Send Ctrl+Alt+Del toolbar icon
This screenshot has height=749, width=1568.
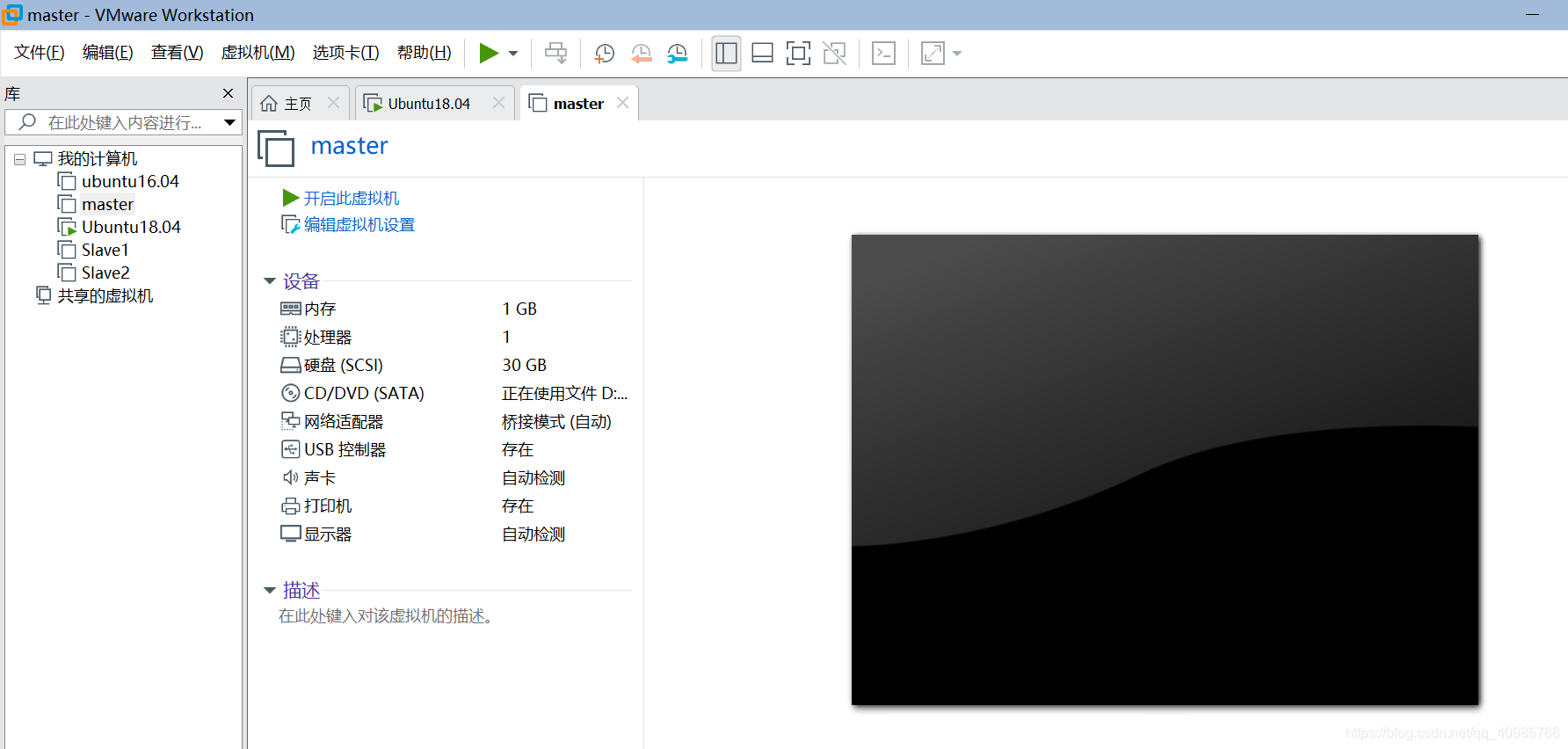tap(556, 54)
